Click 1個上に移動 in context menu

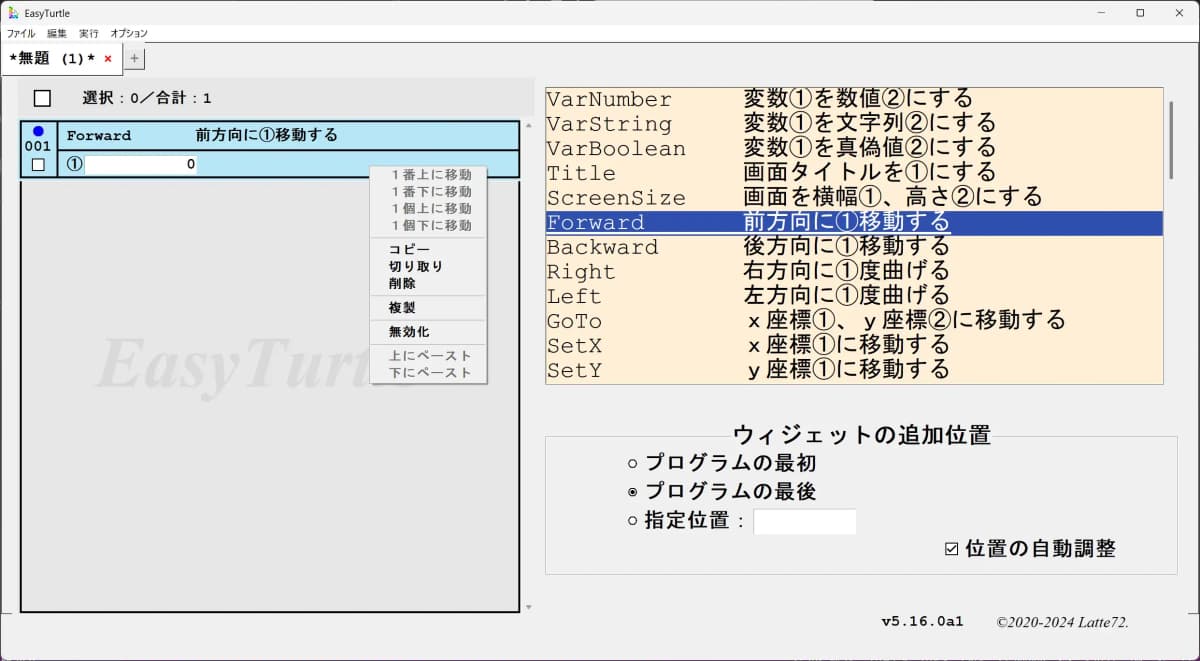click(430, 208)
